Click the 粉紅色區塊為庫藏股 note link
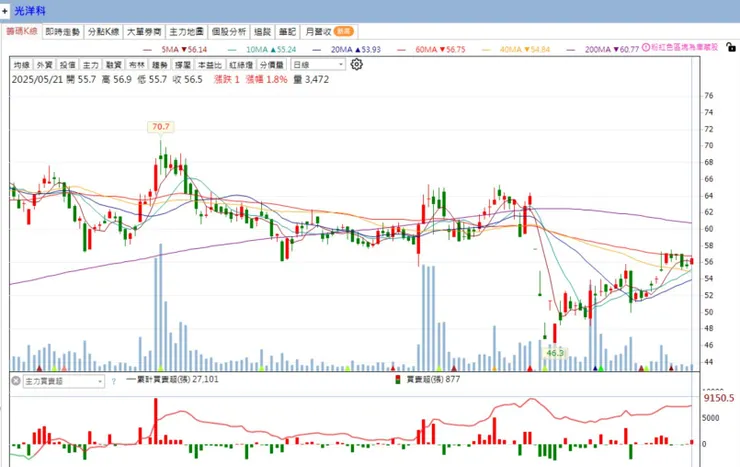The height and width of the screenshot is (467, 740). pos(684,47)
